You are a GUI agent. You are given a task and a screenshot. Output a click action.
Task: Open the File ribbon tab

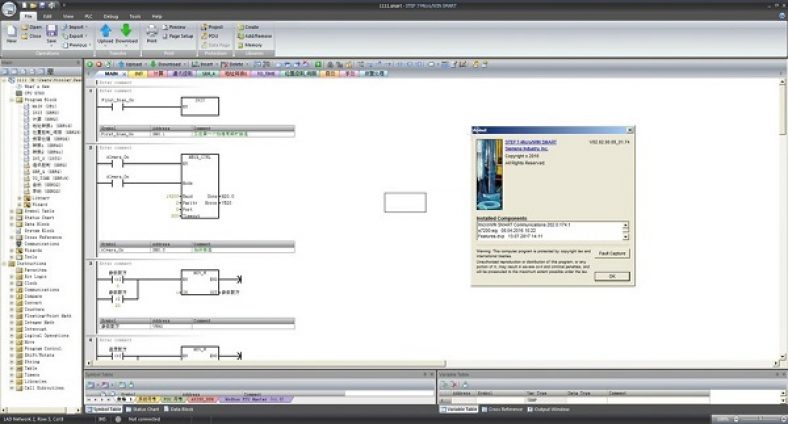(29, 17)
